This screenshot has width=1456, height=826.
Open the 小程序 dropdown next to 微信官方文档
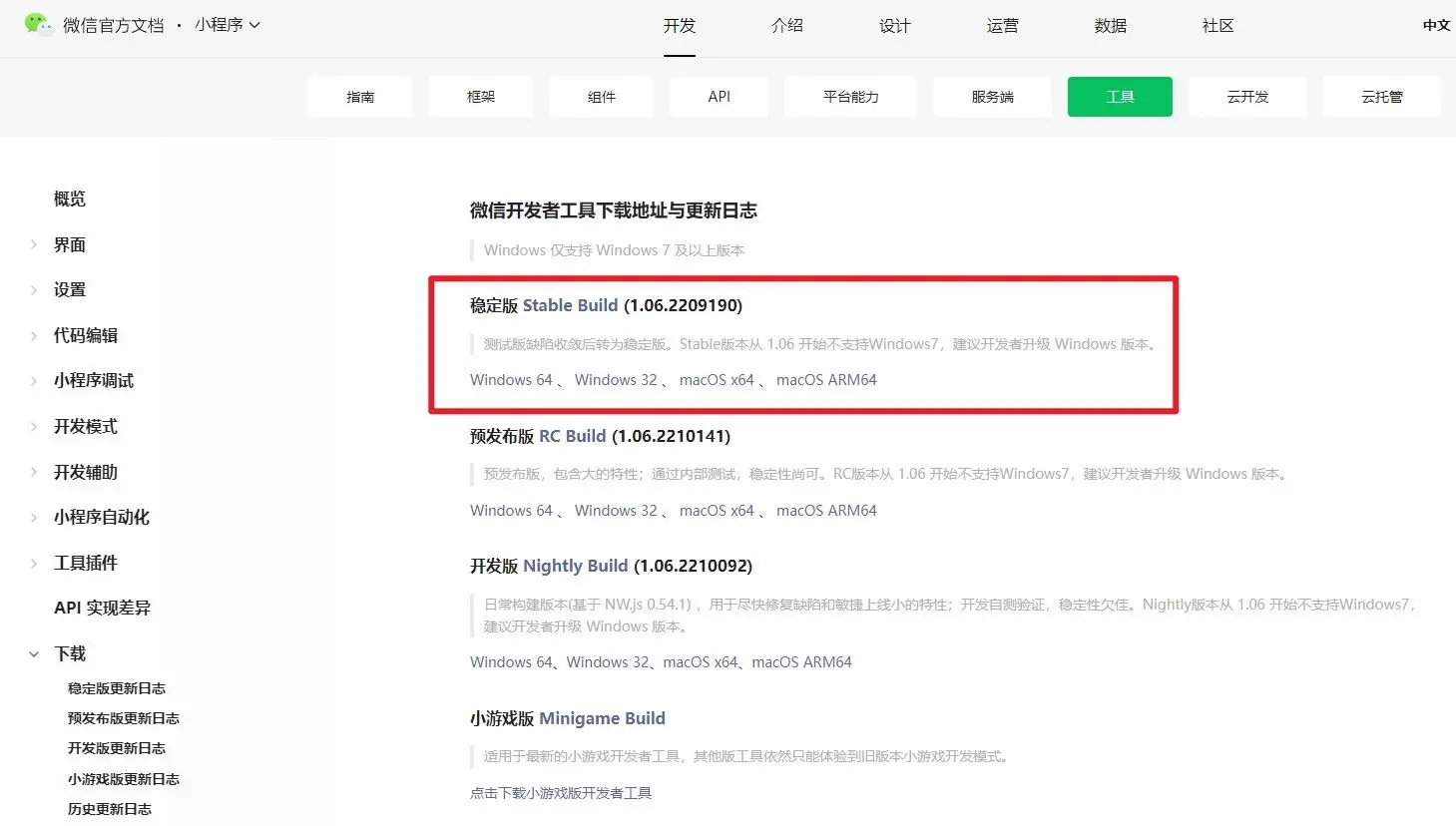click(229, 25)
